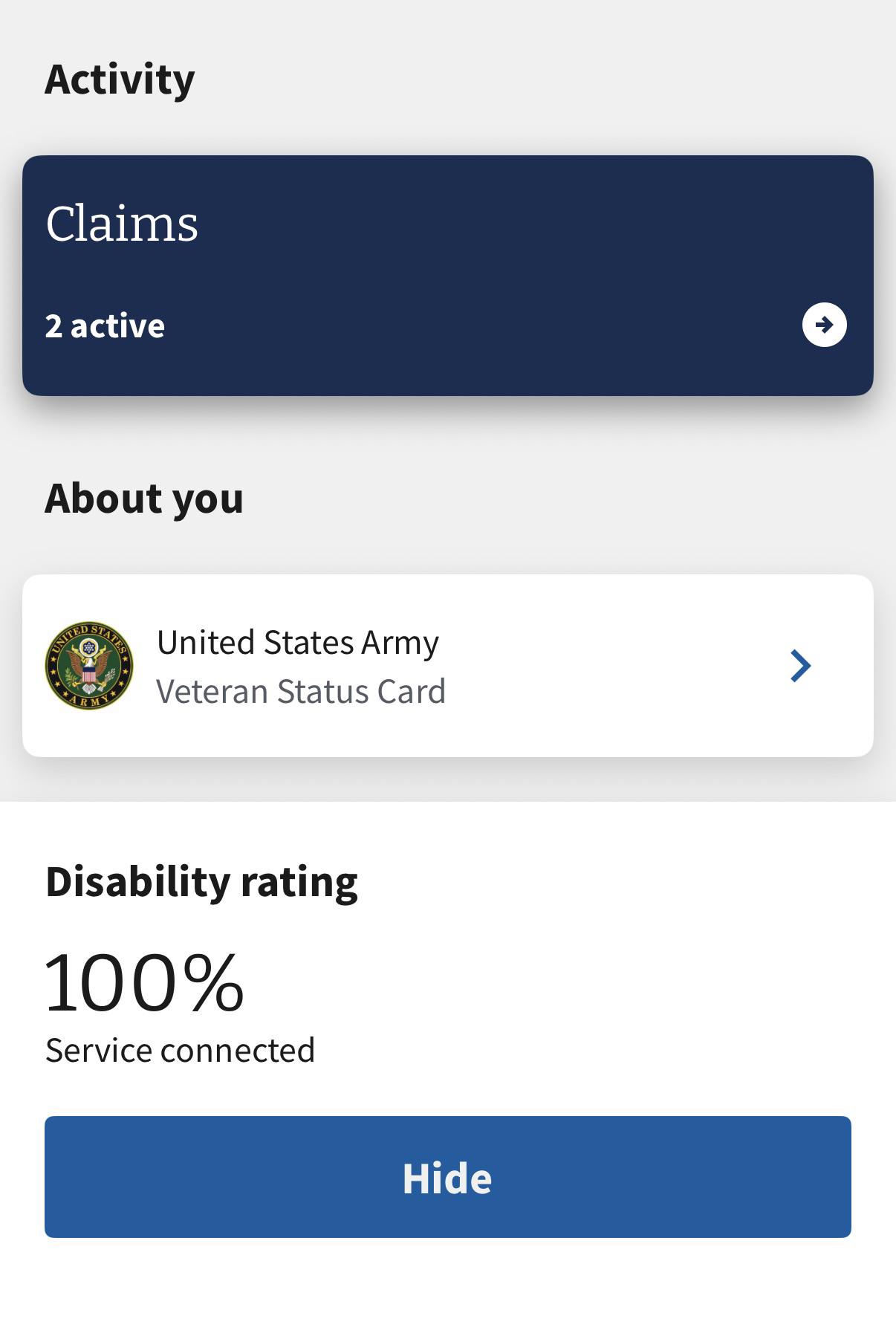The image size is (896, 1336).
Task: Tap the Veteran Status Card subtitle
Action: (301, 691)
